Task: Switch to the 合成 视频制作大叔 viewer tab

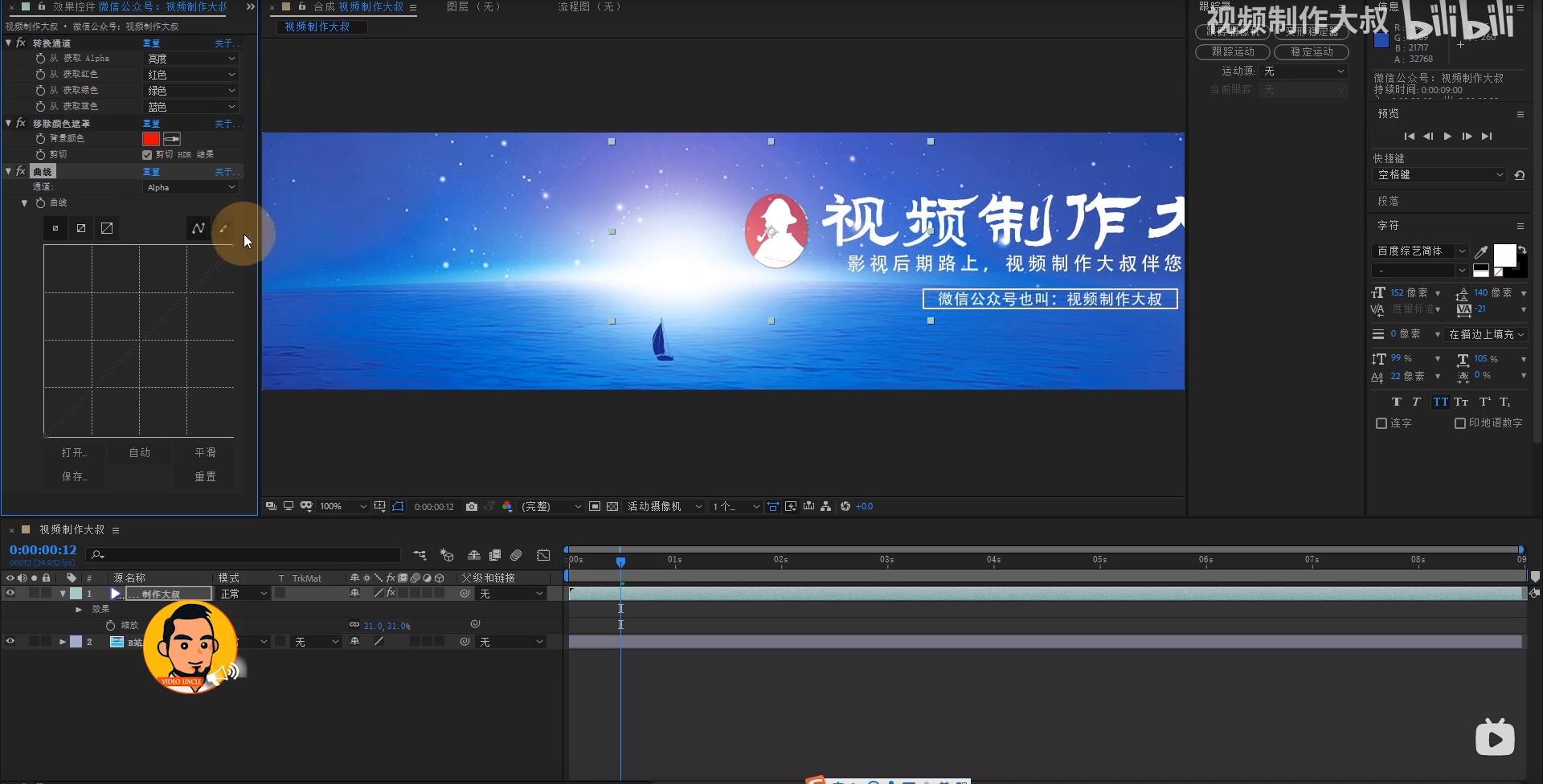Action: tap(358, 6)
